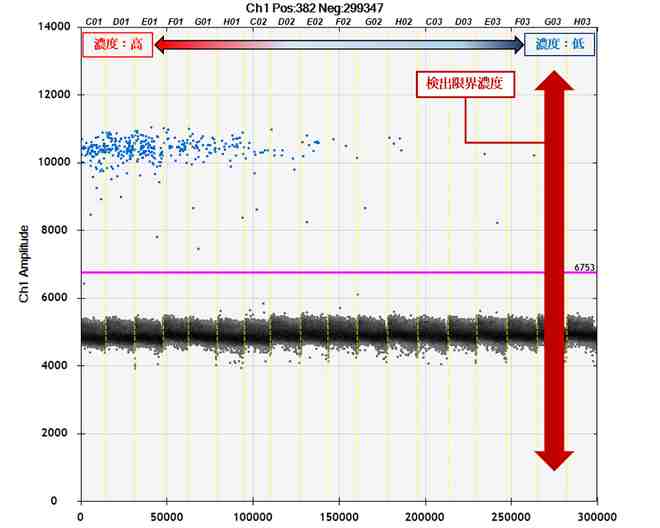
Task: Click the 10000 amplitude tick label
Action: (x=54, y=162)
